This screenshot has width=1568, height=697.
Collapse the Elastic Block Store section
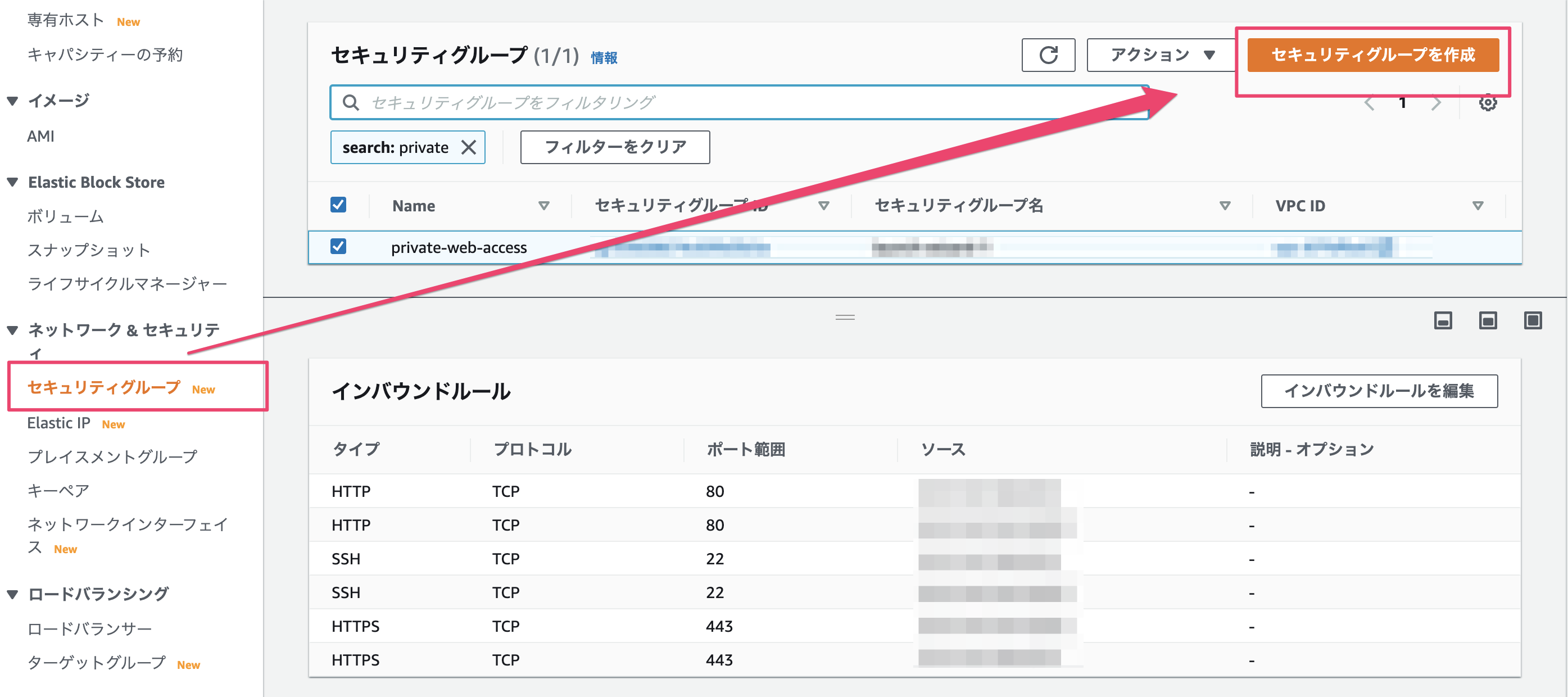click(12, 182)
